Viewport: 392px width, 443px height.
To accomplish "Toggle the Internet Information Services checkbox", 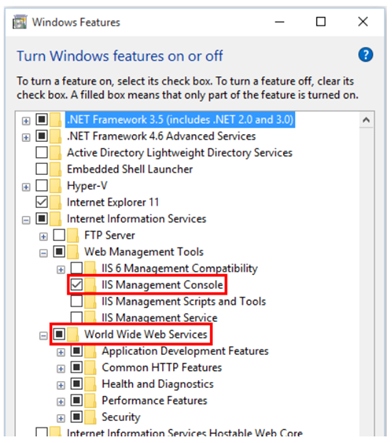I will (x=42, y=218).
